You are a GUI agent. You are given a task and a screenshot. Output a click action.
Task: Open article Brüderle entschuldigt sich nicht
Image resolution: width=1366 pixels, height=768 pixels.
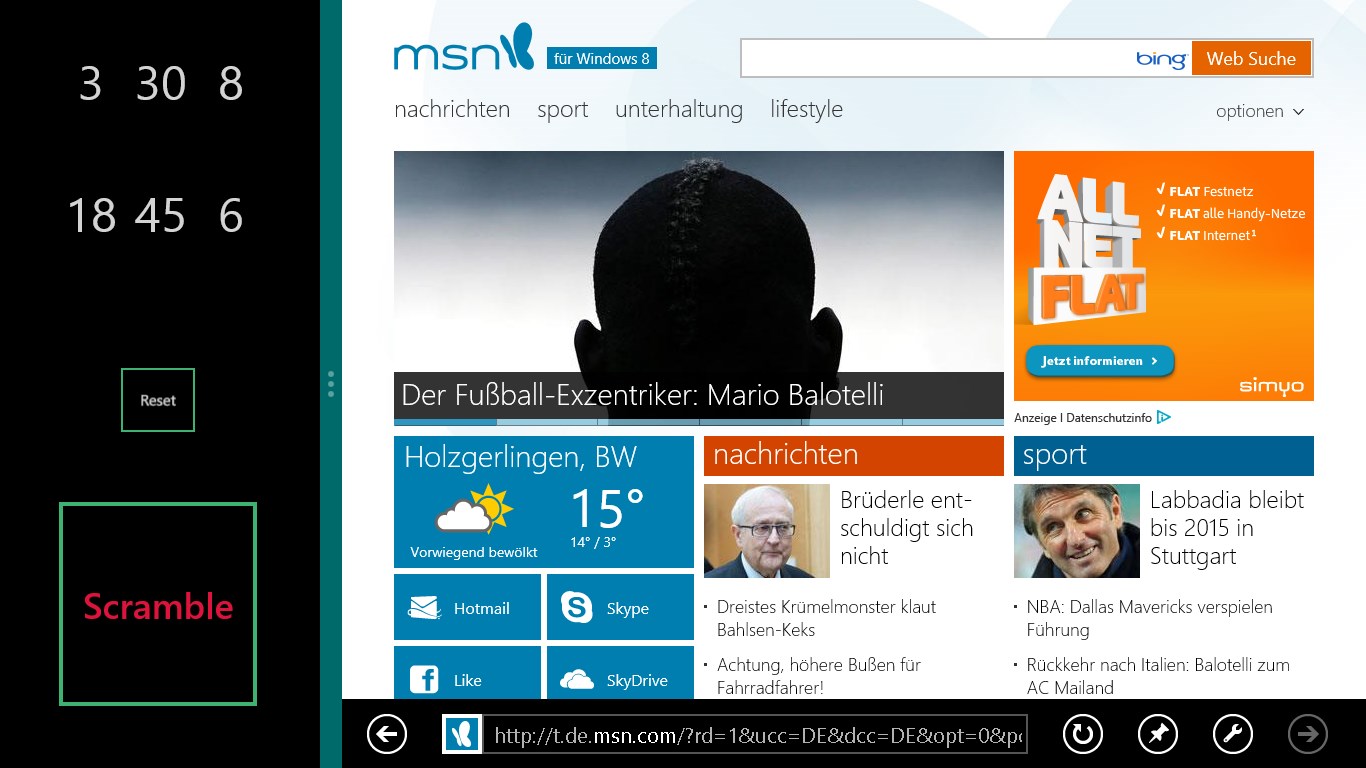(x=907, y=528)
